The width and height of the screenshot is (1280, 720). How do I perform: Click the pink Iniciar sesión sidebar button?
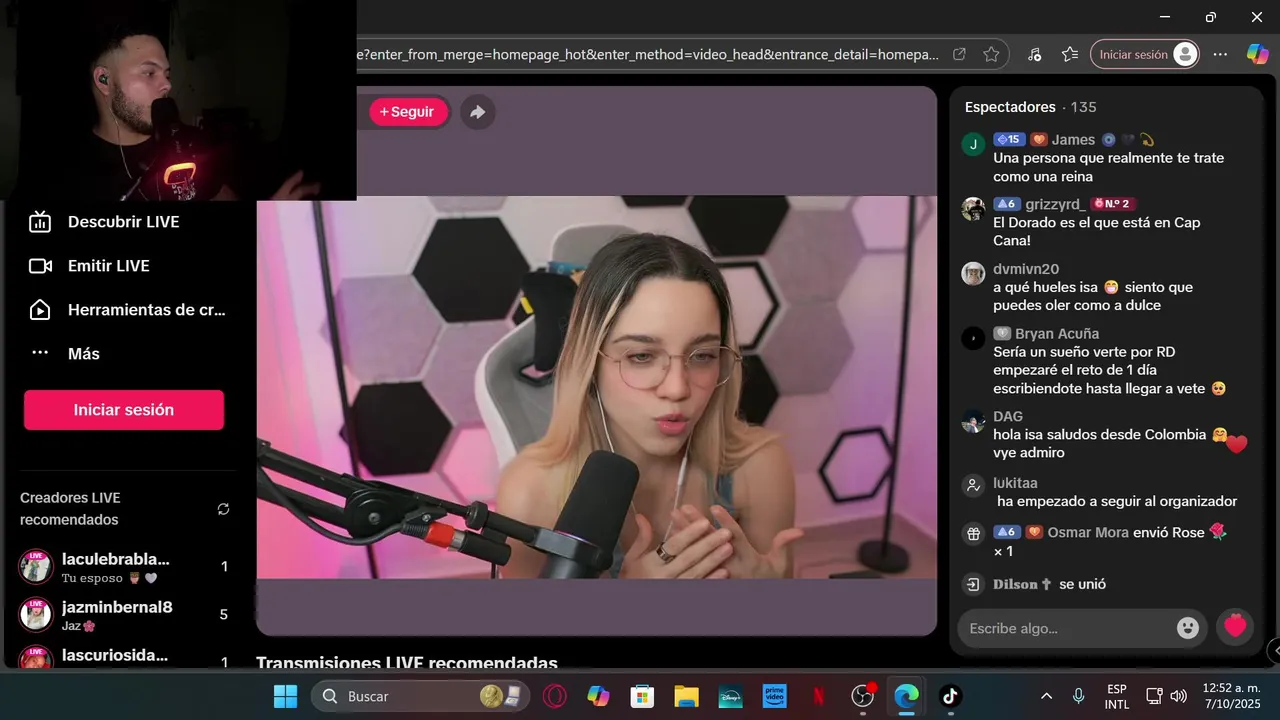click(x=124, y=410)
